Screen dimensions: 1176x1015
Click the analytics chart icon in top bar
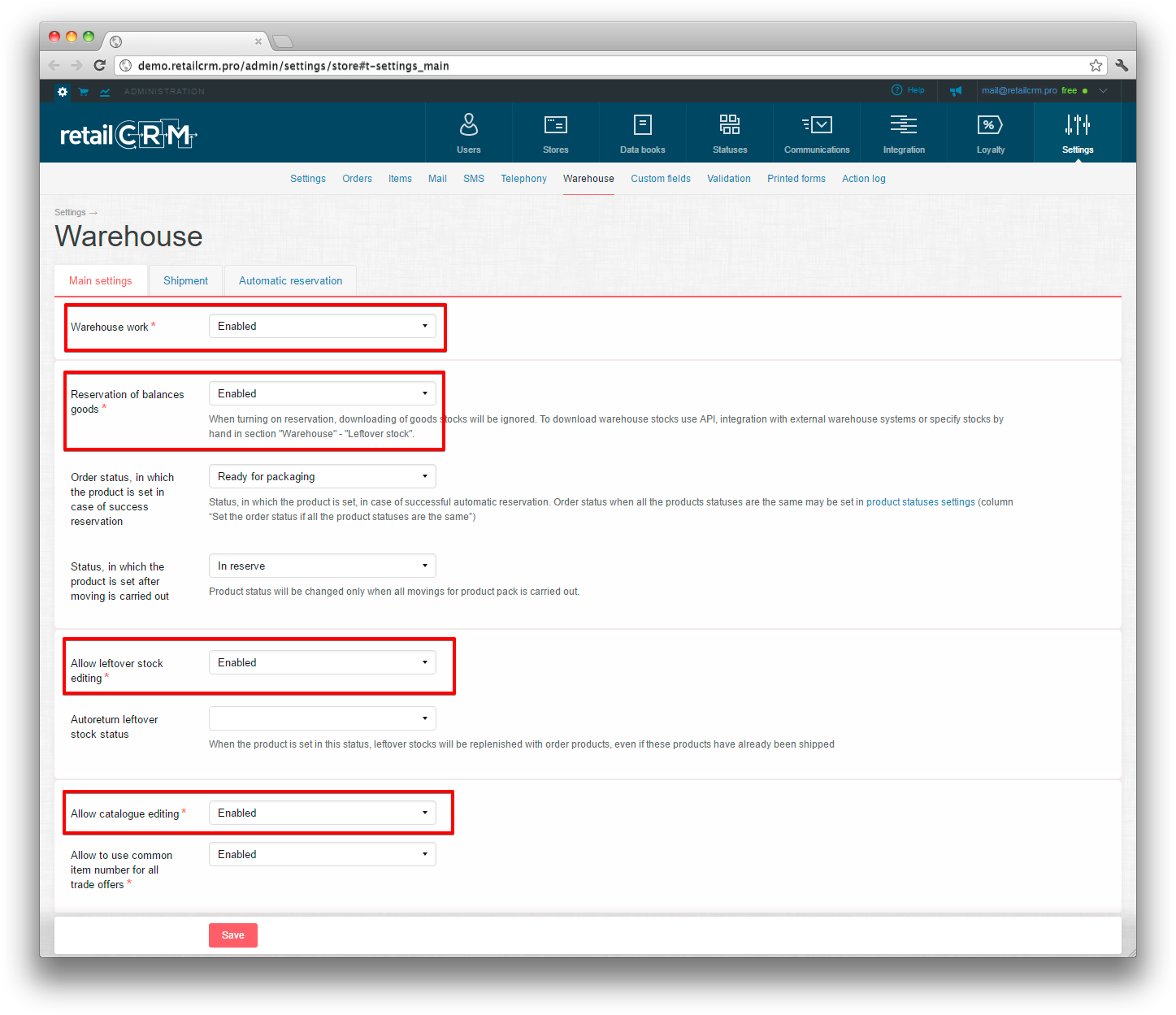point(105,92)
